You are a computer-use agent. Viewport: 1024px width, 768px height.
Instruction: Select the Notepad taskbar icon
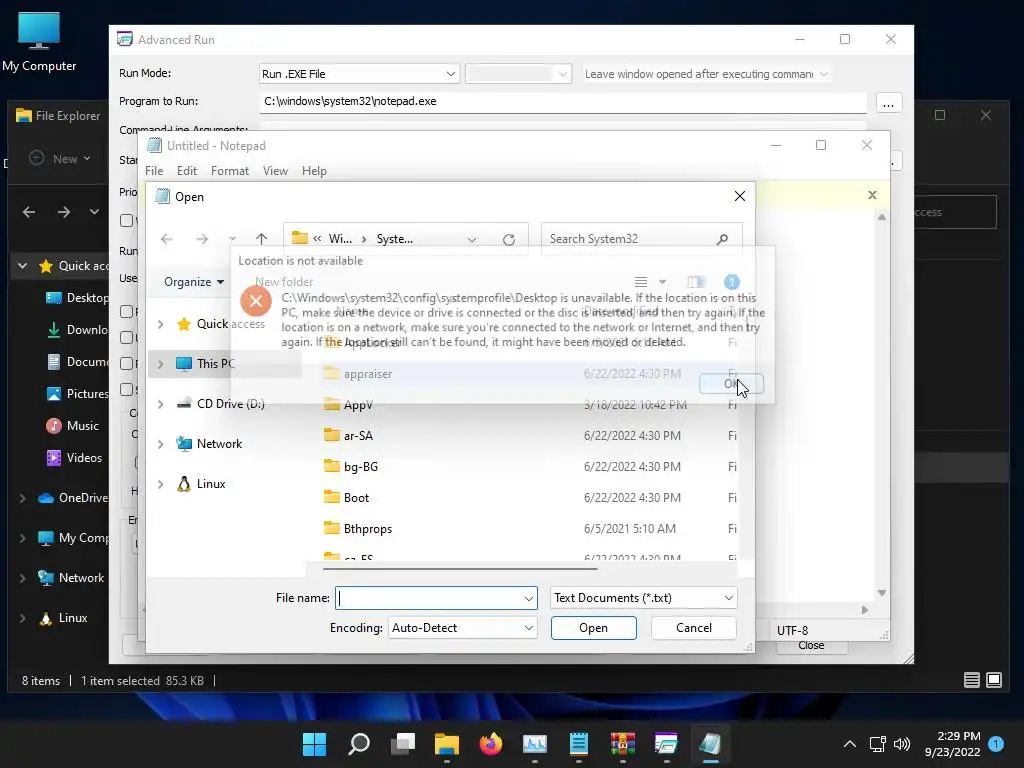(x=711, y=743)
